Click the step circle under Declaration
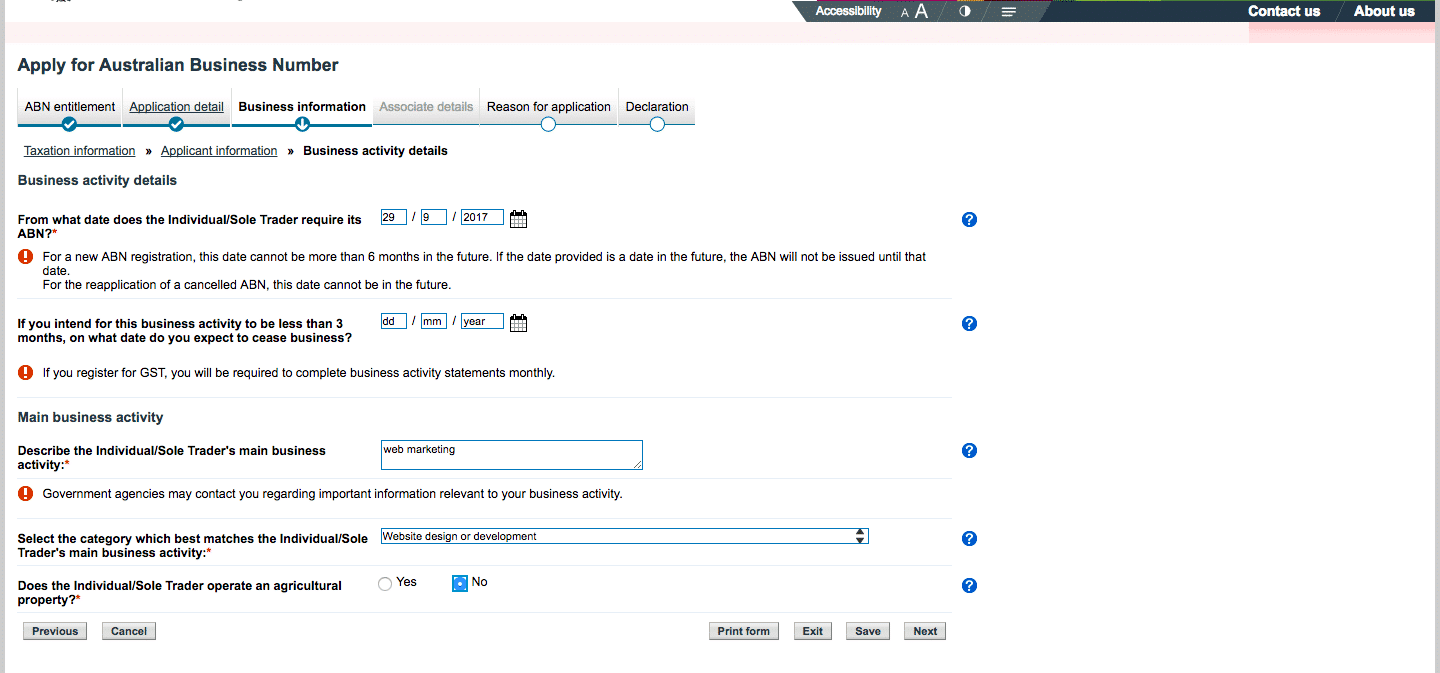The image size is (1440, 673). point(657,125)
